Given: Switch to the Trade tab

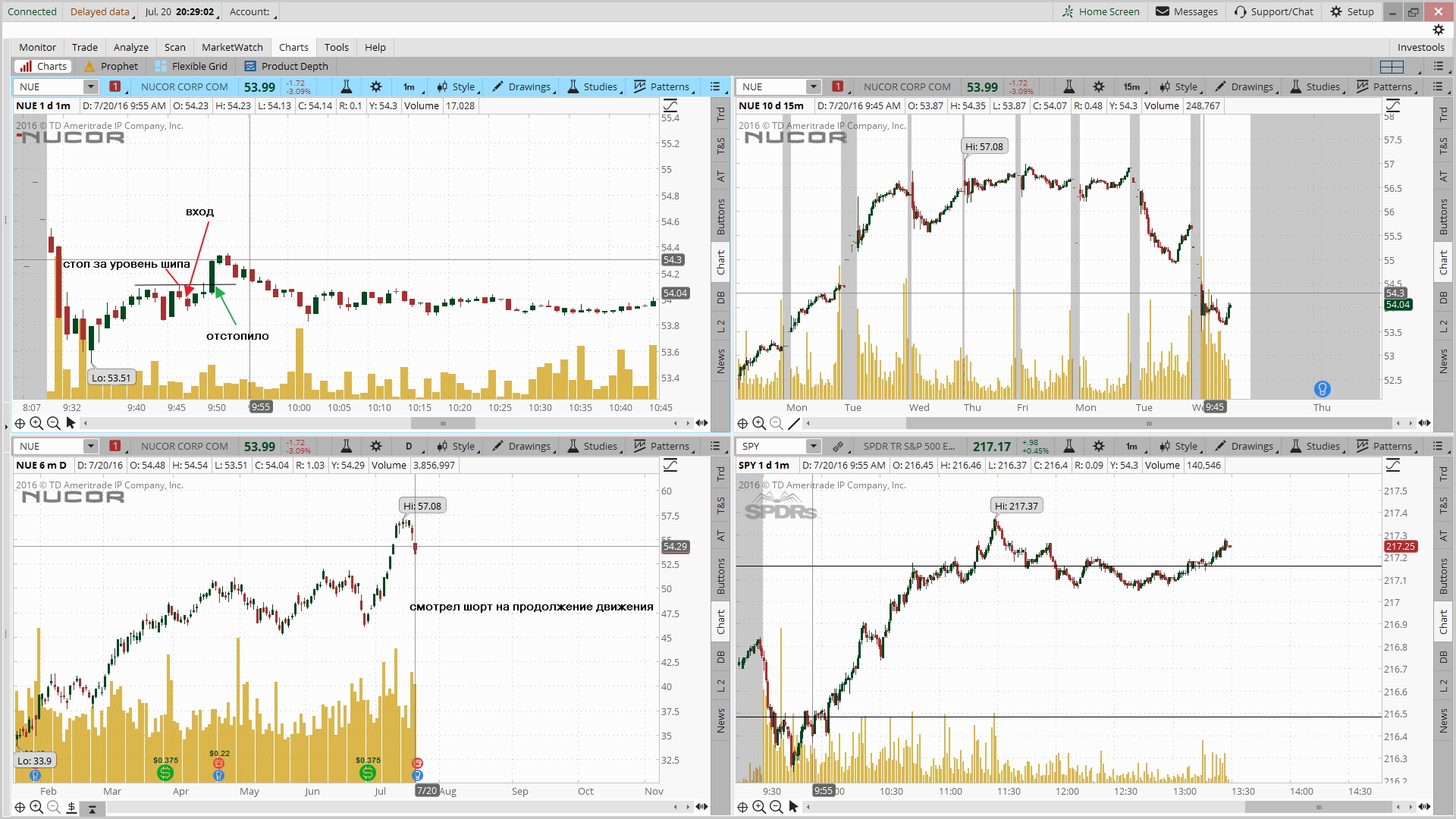Looking at the screenshot, I should click(85, 47).
